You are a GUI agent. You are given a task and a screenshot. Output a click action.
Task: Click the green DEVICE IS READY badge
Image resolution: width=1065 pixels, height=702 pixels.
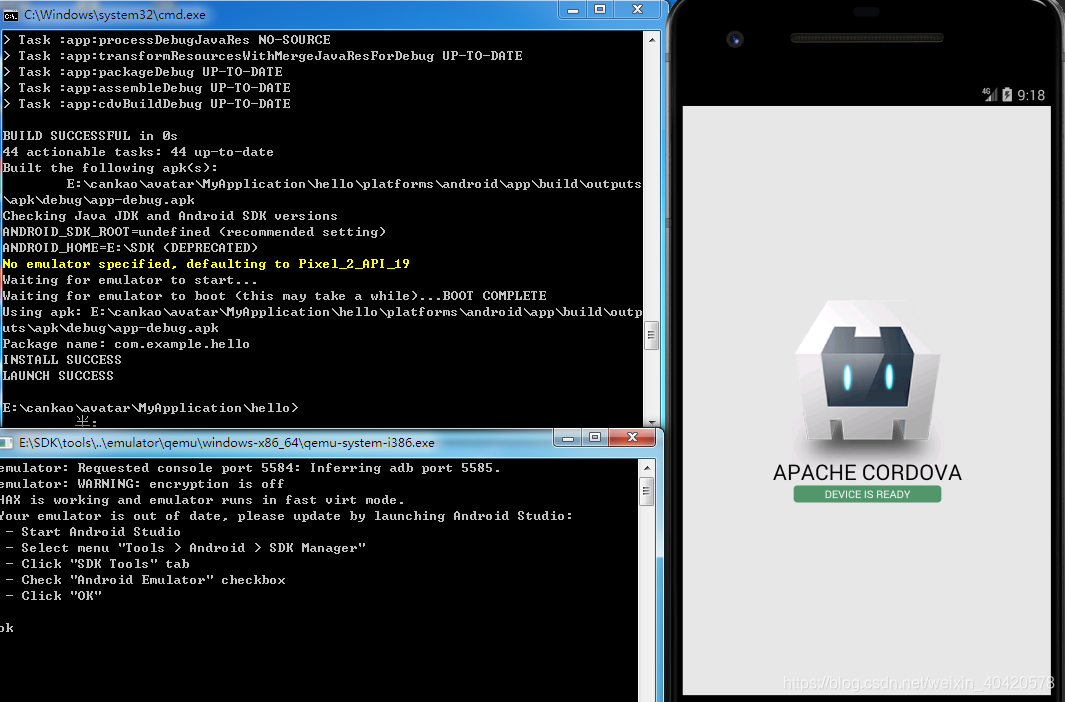pyautogui.click(x=866, y=494)
